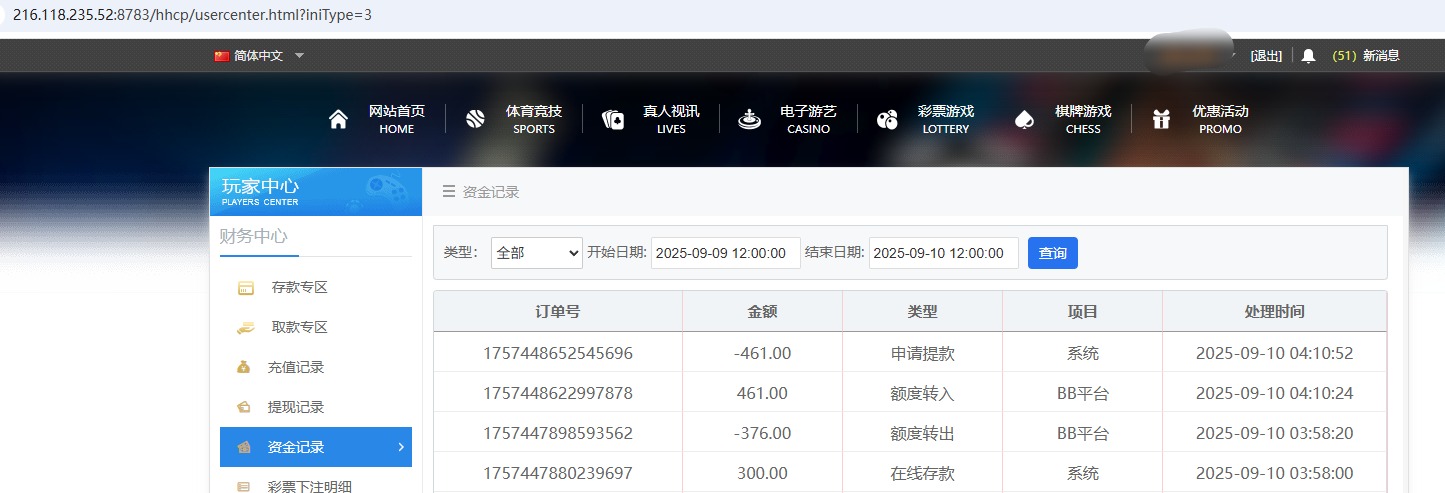Image resolution: width=1445 pixels, height=493 pixels.
Task: Click order number 1757448652545696
Action: click(558, 353)
